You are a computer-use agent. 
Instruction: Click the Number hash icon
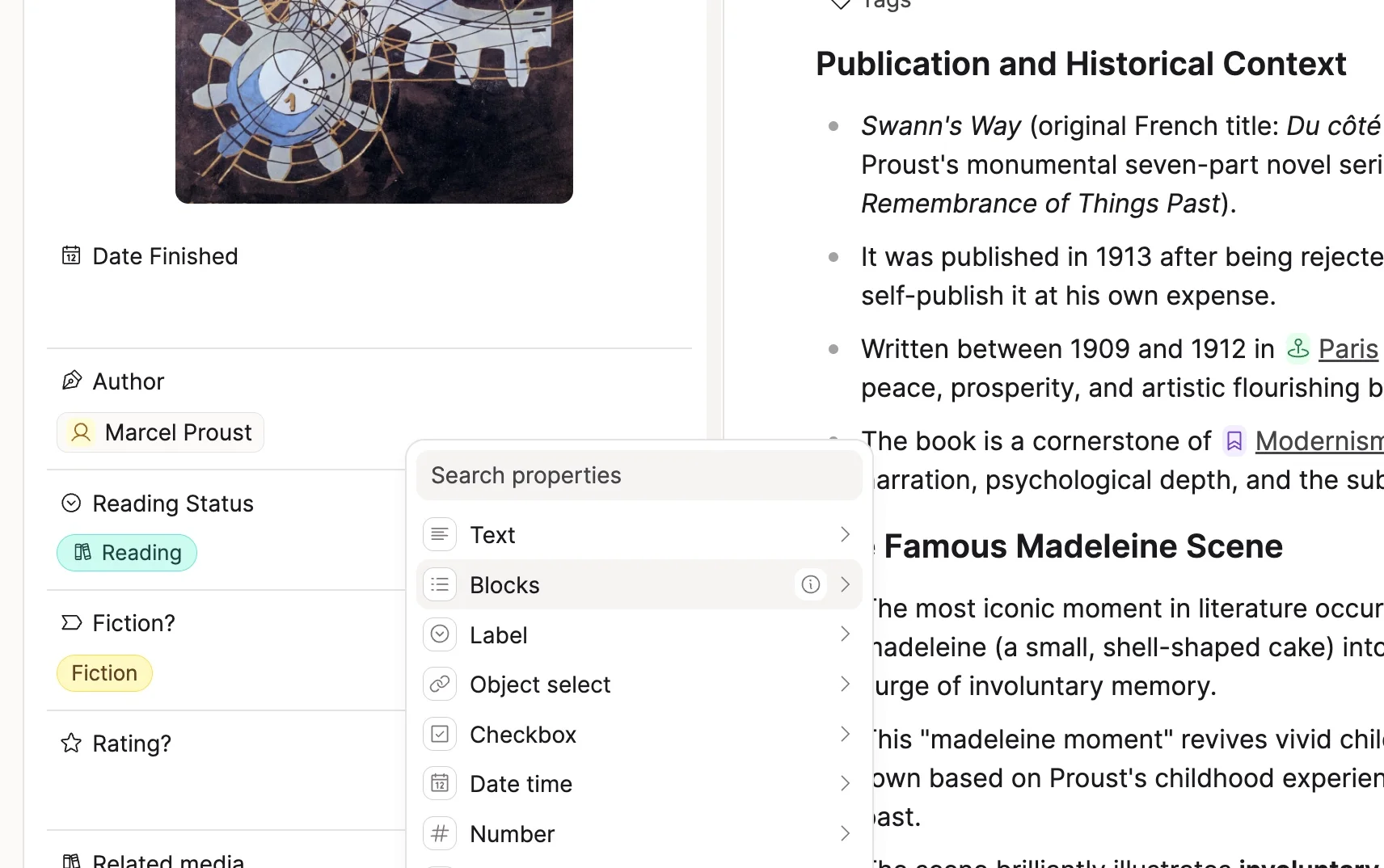[440, 833]
